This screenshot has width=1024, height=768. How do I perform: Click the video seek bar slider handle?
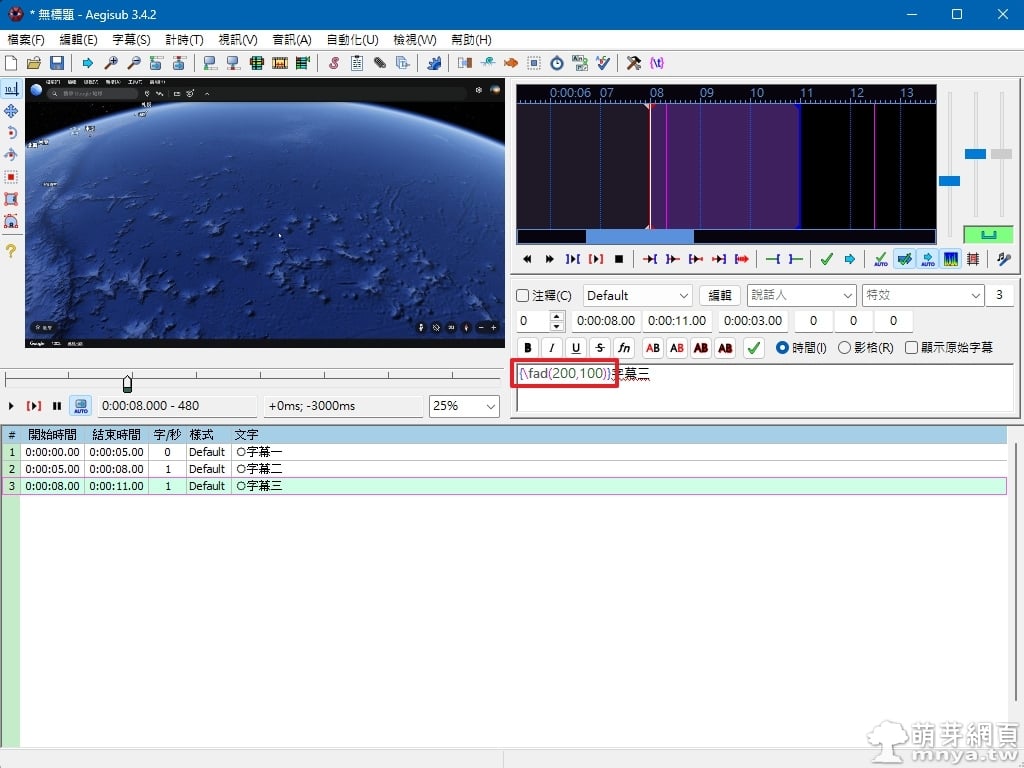click(x=128, y=384)
